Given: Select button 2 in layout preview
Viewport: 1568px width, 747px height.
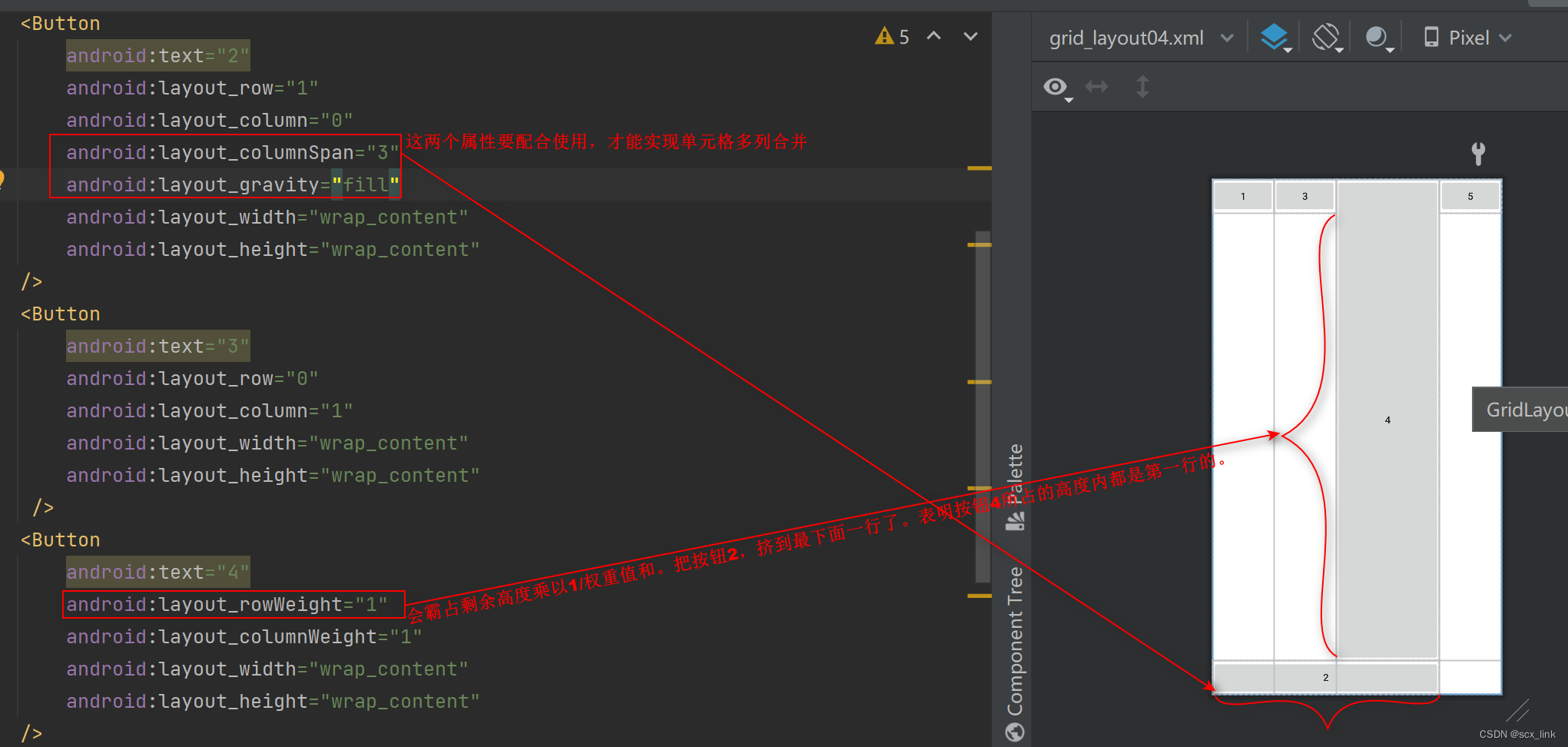Looking at the screenshot, I should (1325, 678).
